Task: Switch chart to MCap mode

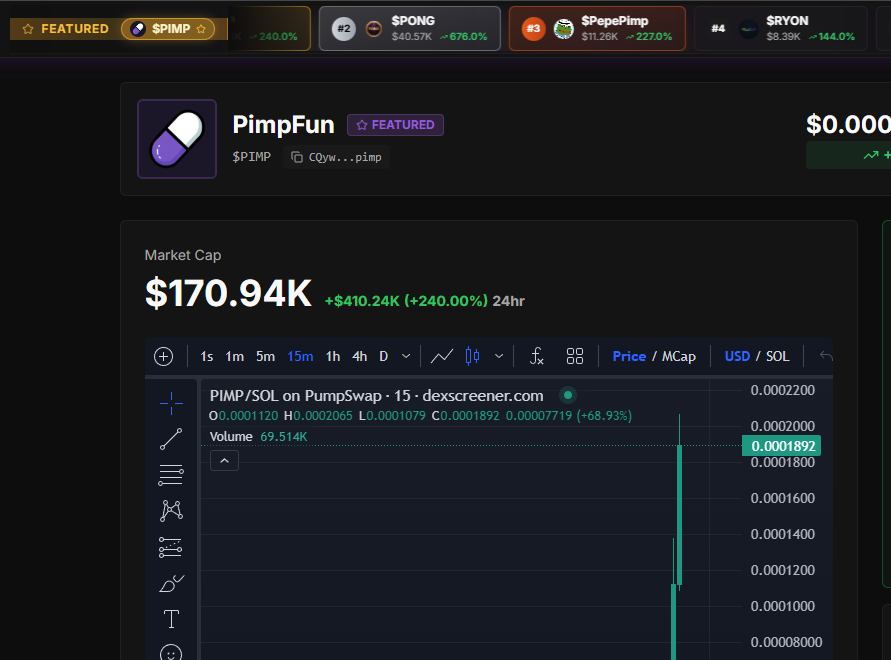Action: (678, 356)
